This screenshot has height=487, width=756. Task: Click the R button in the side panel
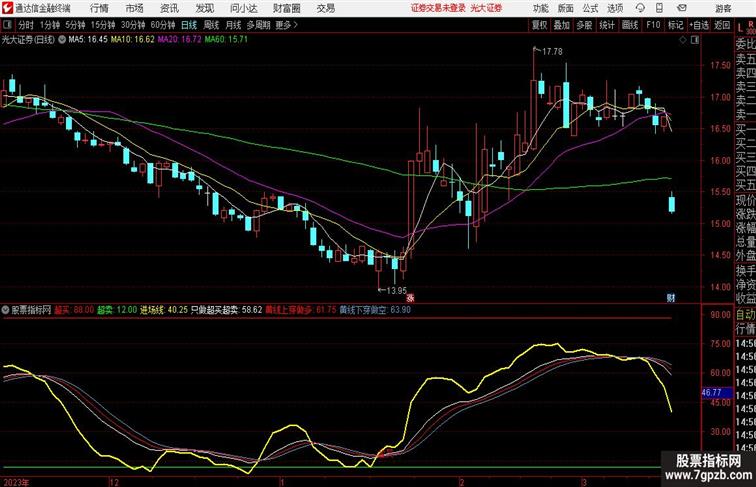point(751,24)
